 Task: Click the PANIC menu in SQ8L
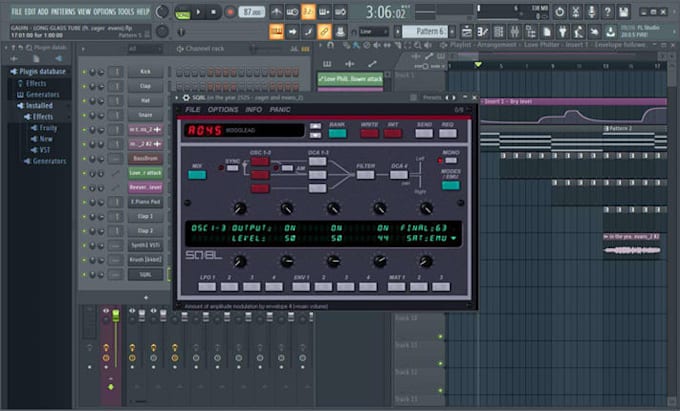pyautogui.click(x=280, y=110)
